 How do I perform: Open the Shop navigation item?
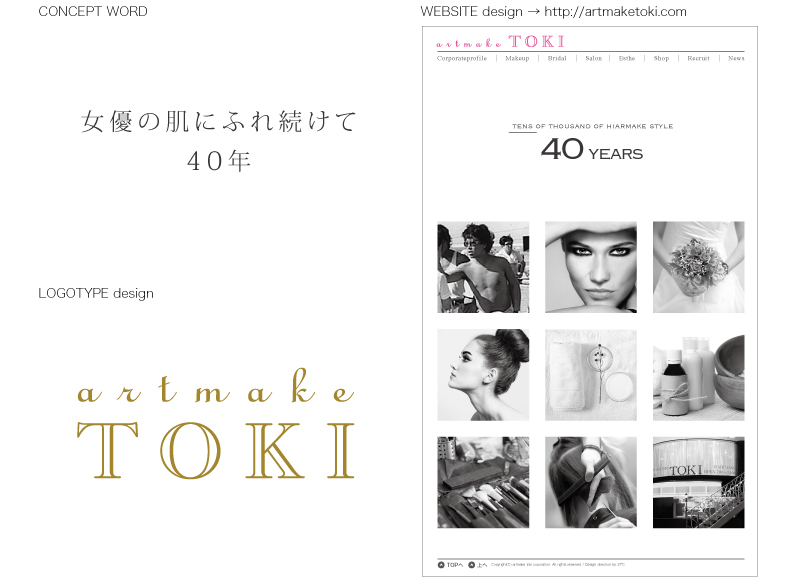(661, 59)
